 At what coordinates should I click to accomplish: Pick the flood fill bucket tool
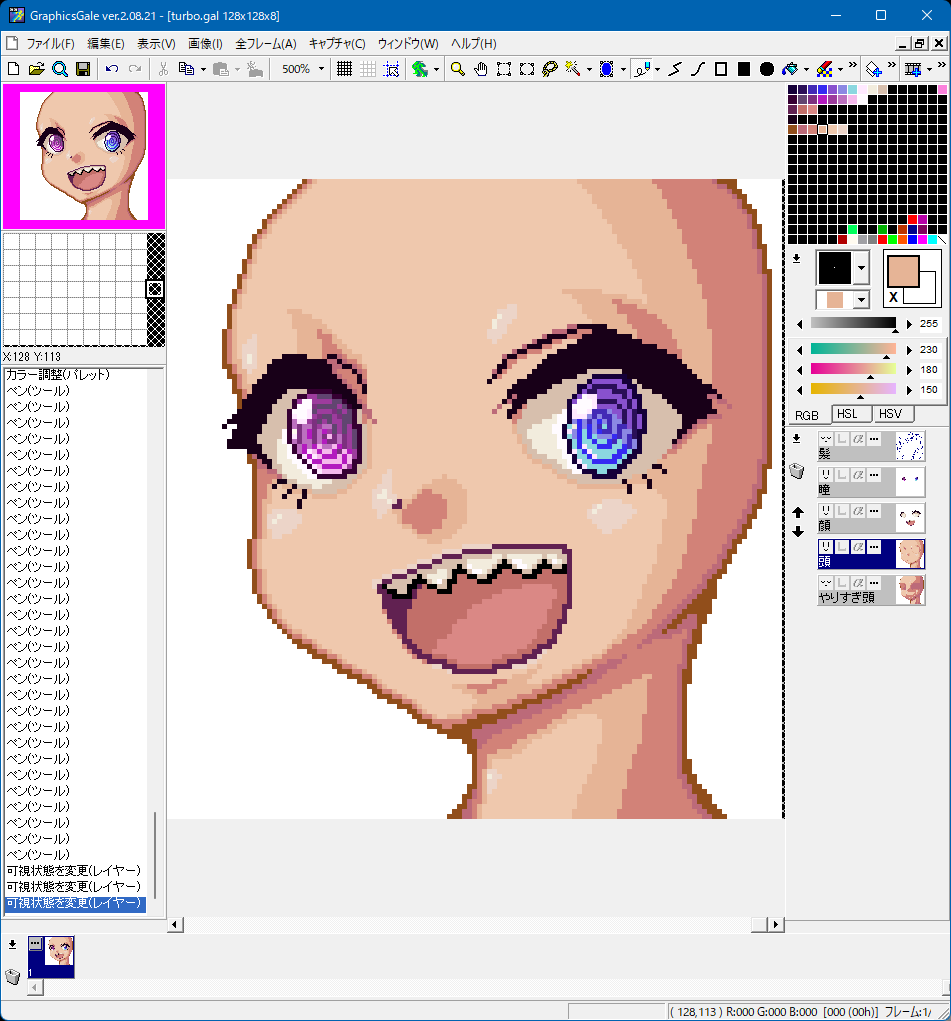pos(791,69)
